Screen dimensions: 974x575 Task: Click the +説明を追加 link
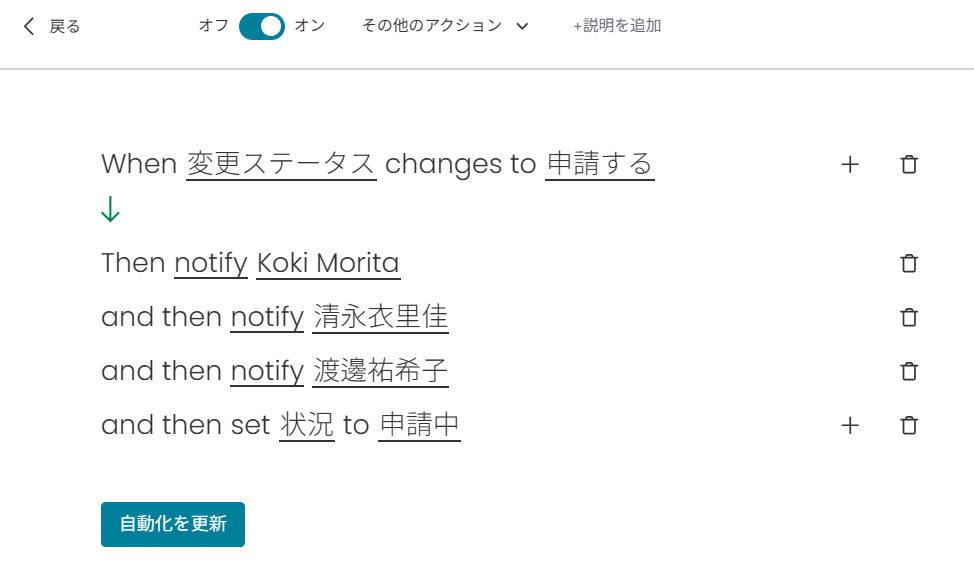point(617,26)
